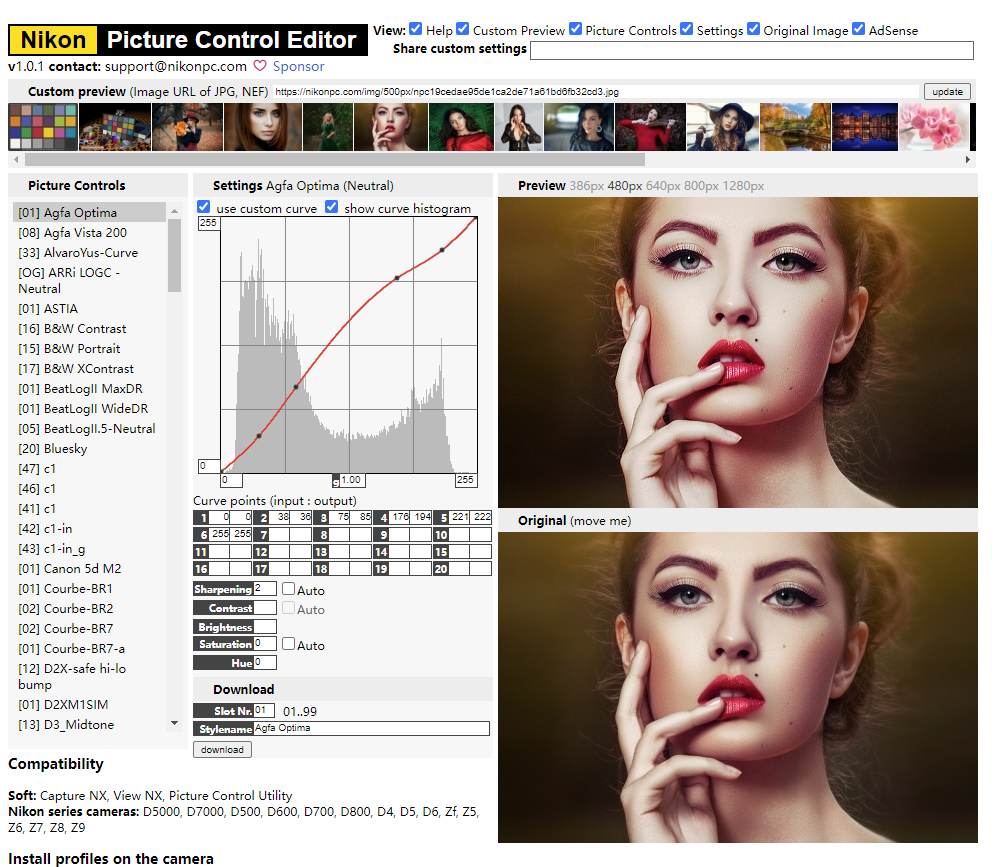Toggle the Original Image view checkbox
The width and height of the screenshot is (997, 867).
753,29
